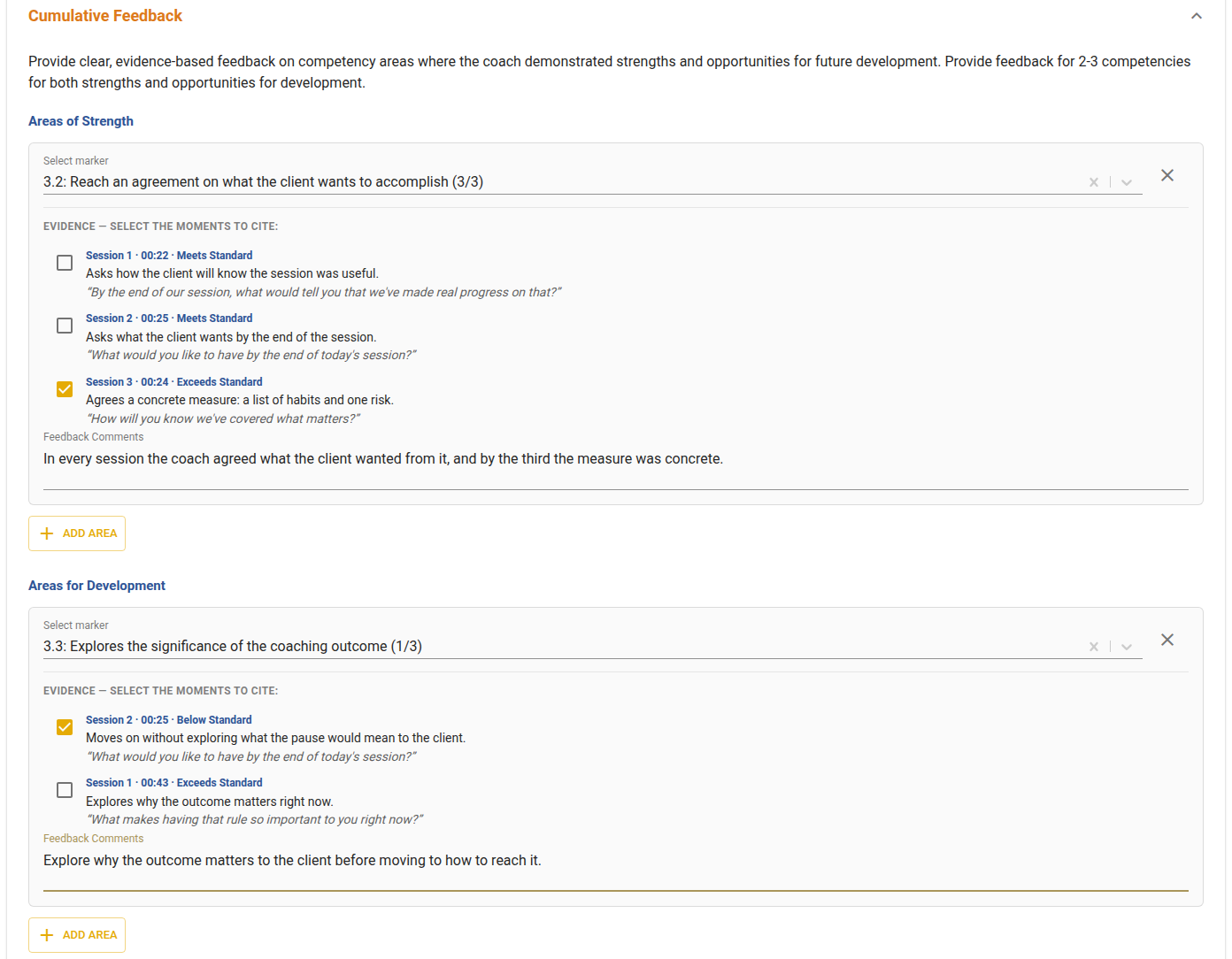Collapse the Cumulative Feedback section

point(1197,16)
